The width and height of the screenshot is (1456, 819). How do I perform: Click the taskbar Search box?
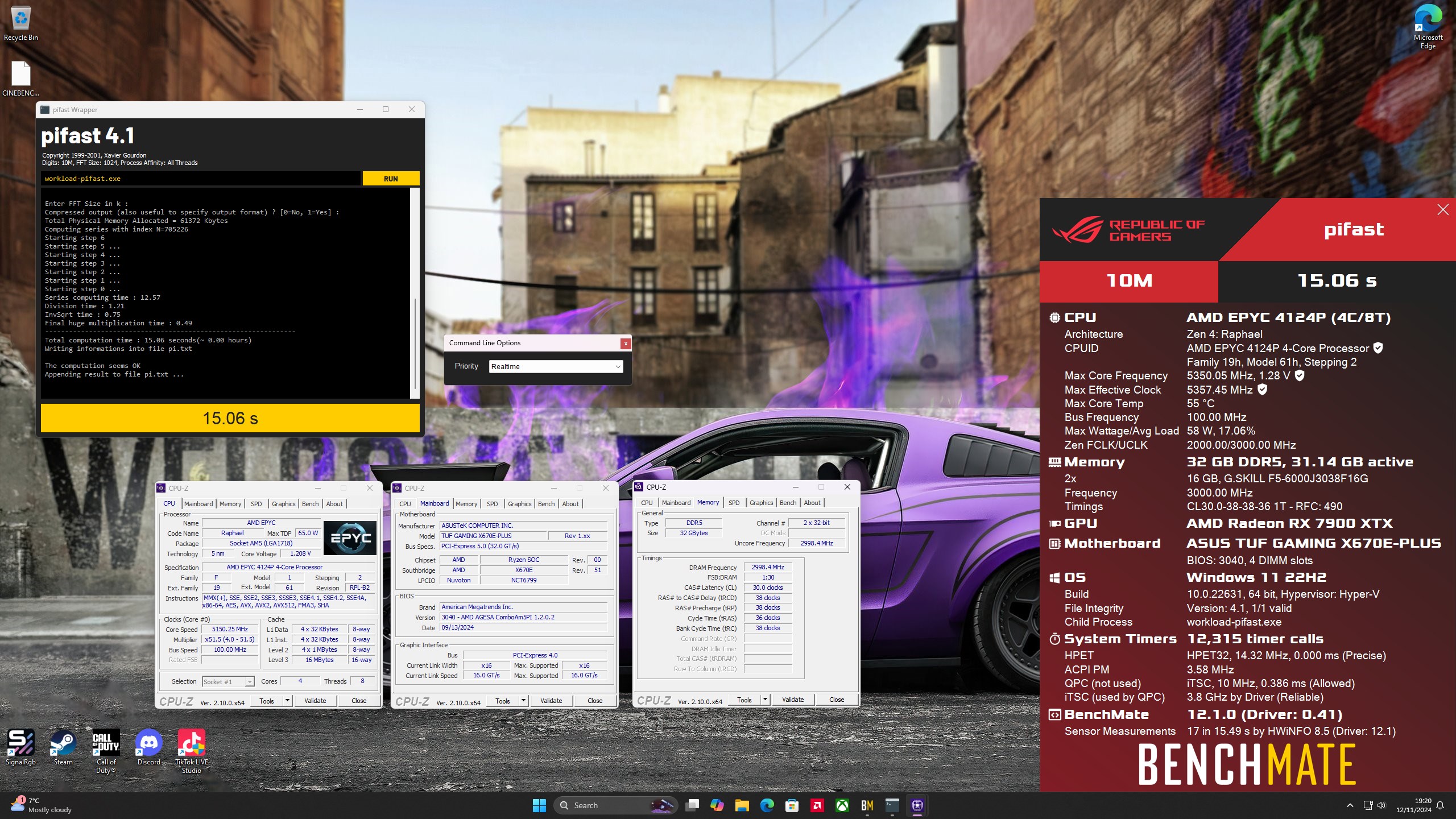615,805
